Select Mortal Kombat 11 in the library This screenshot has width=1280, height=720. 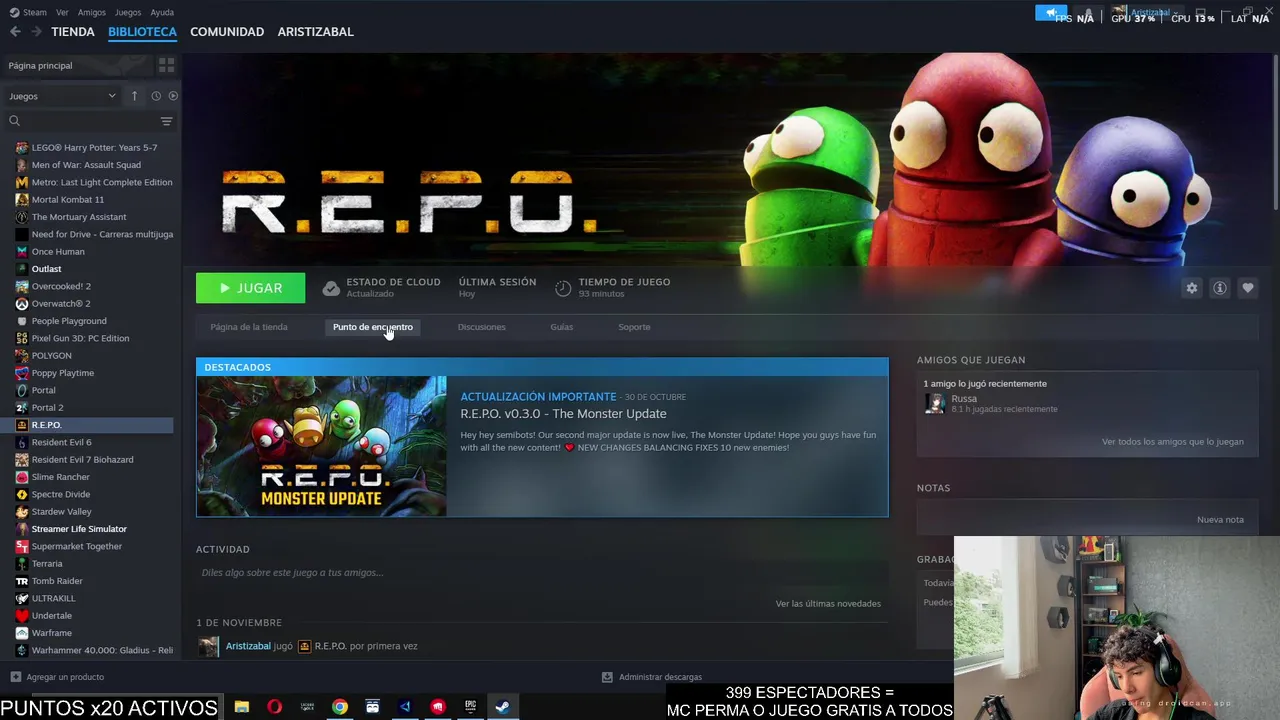click(68, 199)
